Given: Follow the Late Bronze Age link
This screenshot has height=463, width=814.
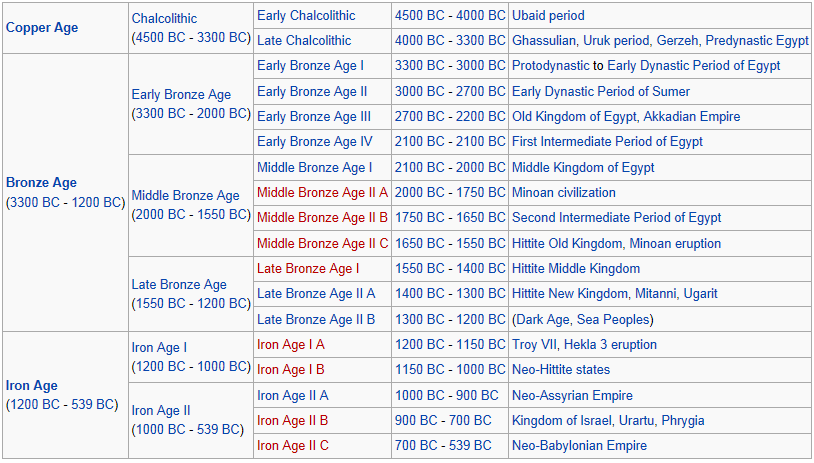Looking at the screenshot, I should [x=179, y=284].
